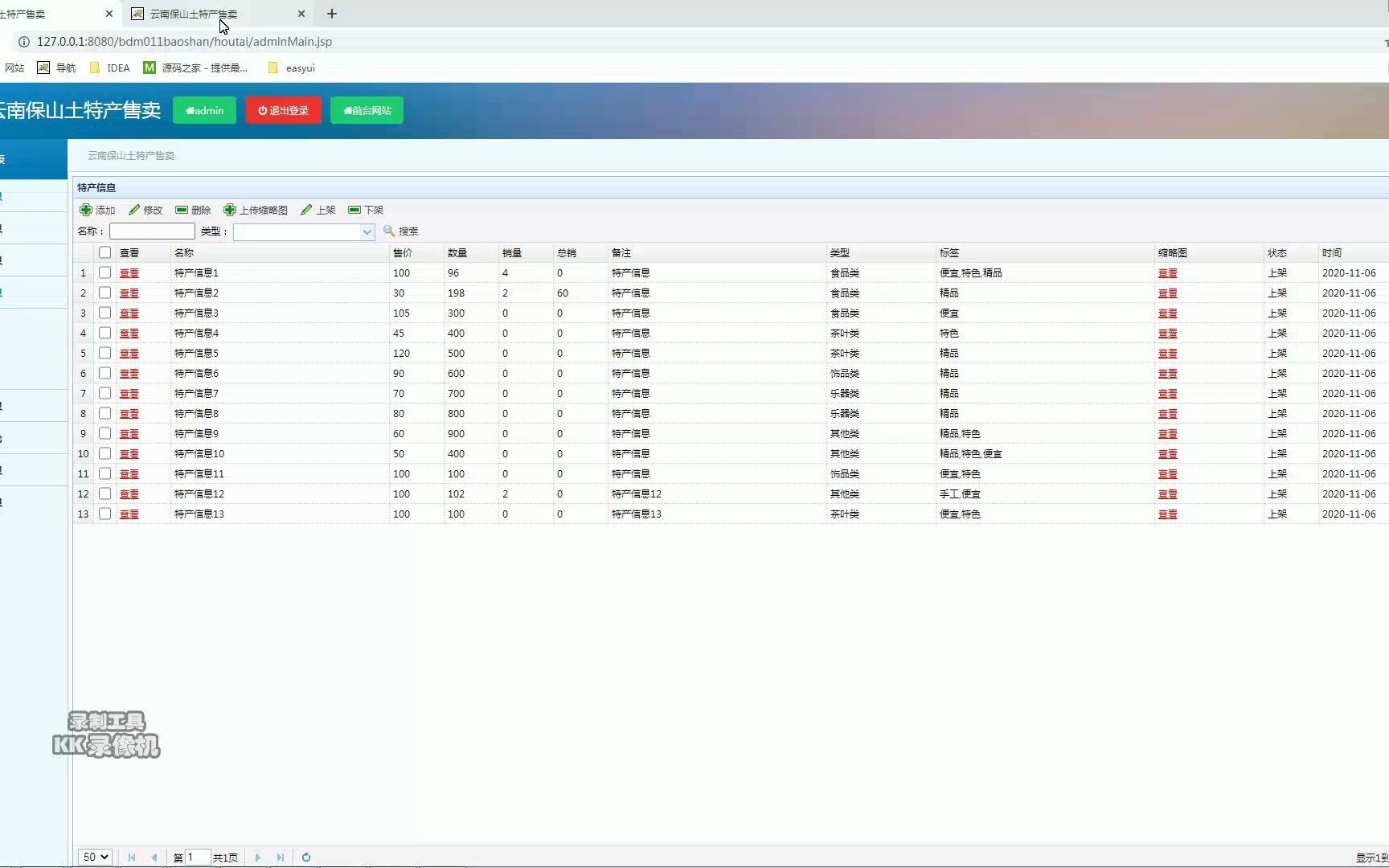Sort by the 售价 column header
Viewport: 1389px width, 868px height.
coord(416,252)
